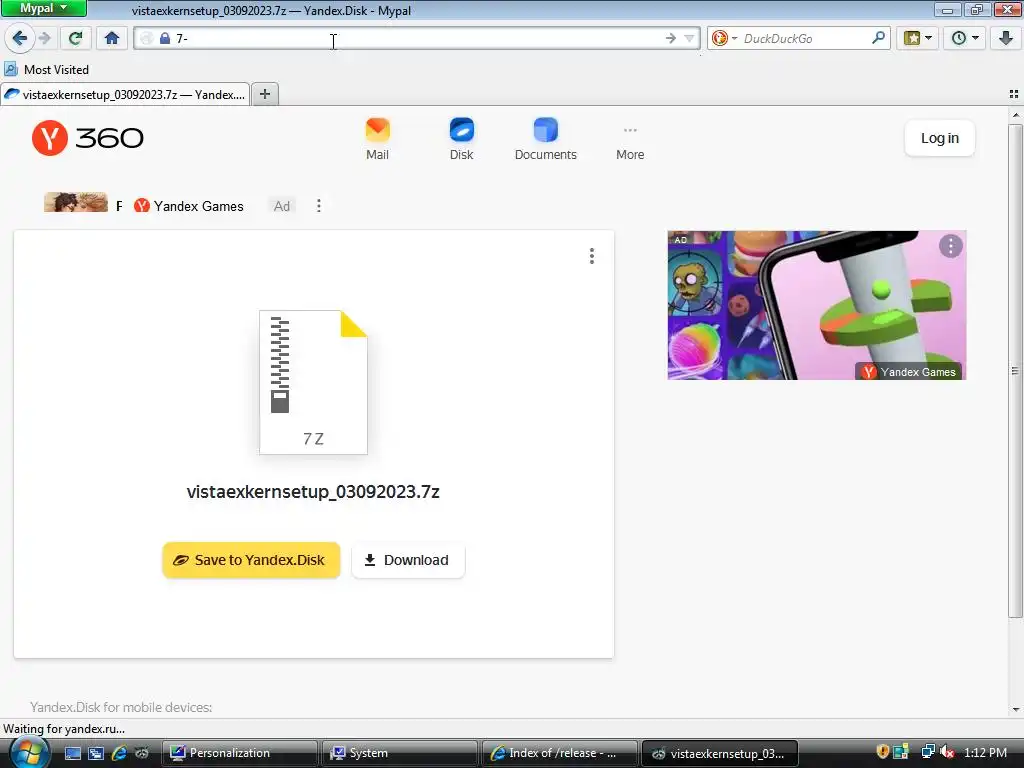The width and height of the screenshot is (1024, 768).
Task: Click Yandex.Disk for mobile devices text
Action: 121,707
